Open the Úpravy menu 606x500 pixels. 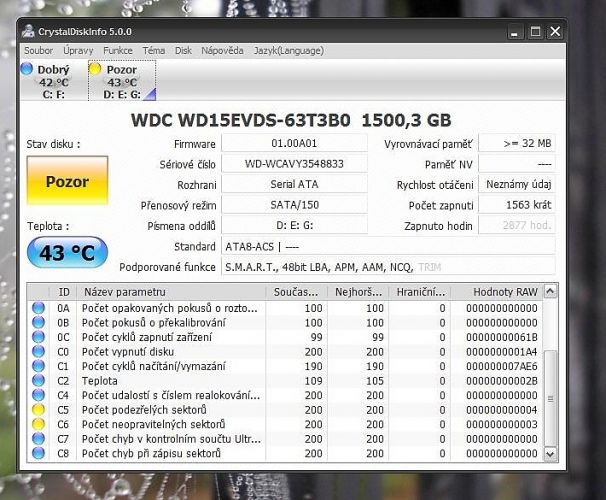[78, 51]
